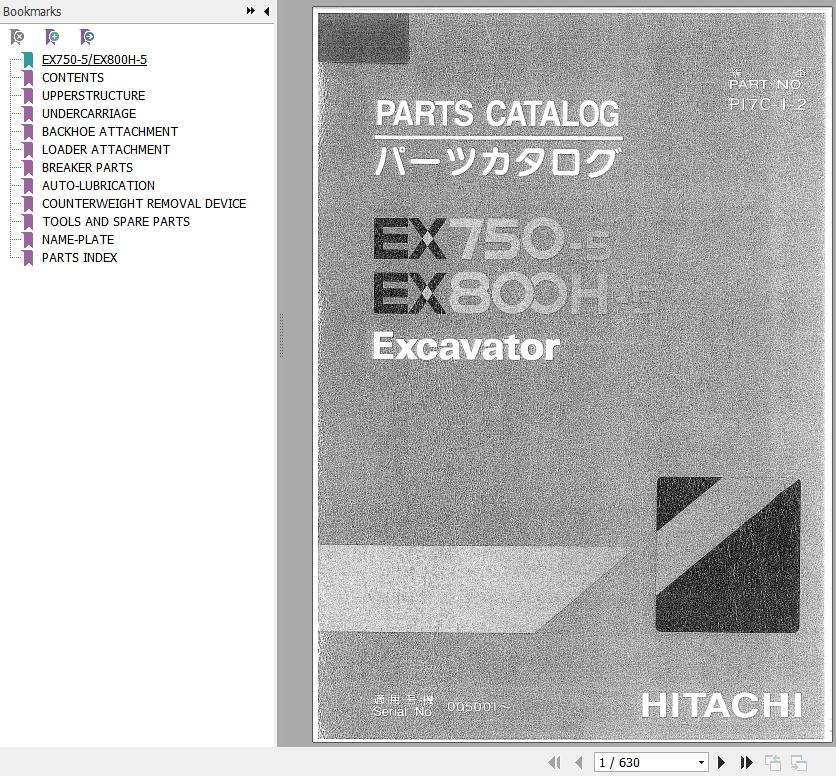Click the bookmark icon beside TOOLS AND SPARE PARTS
Screen dimensions: 836x776
click(x=28, y=222)
